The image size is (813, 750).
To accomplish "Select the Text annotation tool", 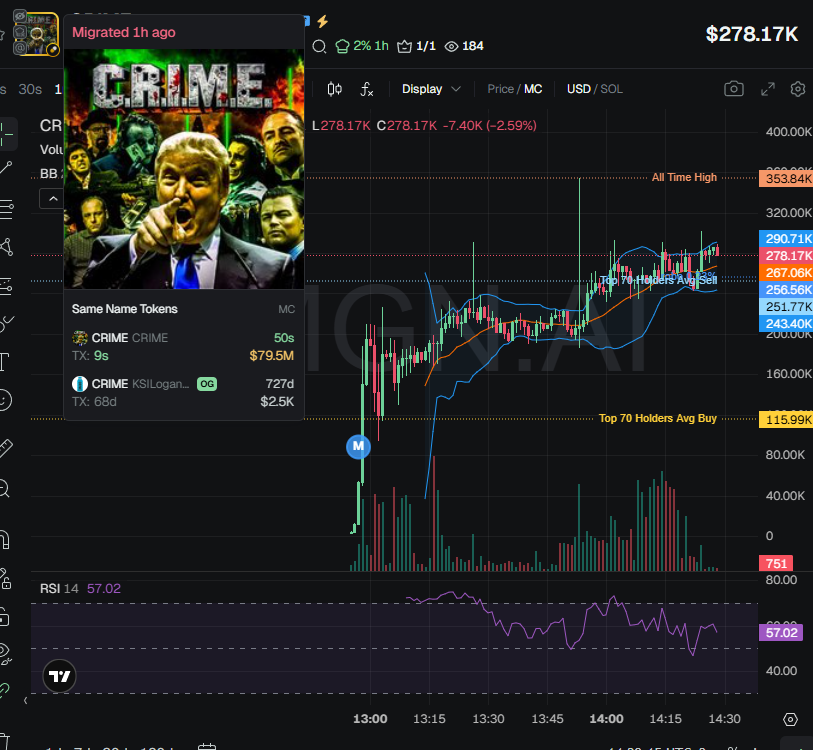I will (x=5, y=362).
